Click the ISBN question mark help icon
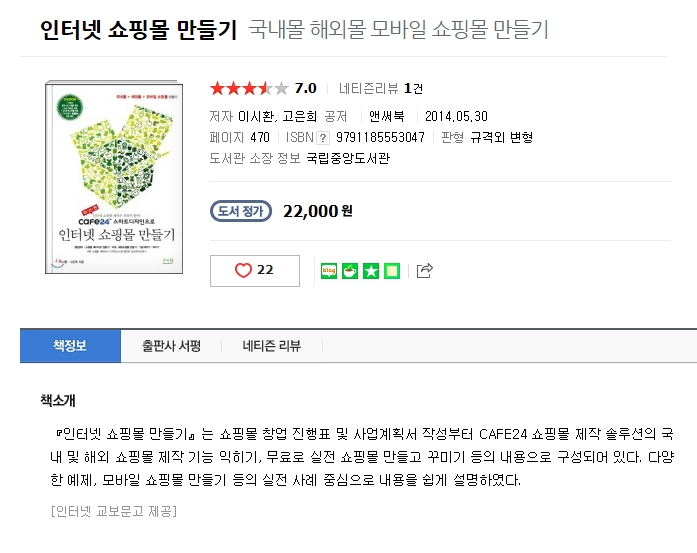 [x=323, y=137]
